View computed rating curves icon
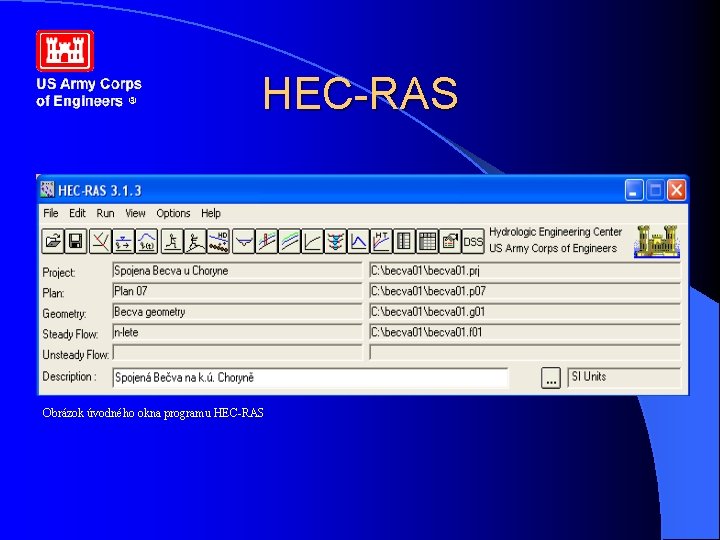 [313, 241]
